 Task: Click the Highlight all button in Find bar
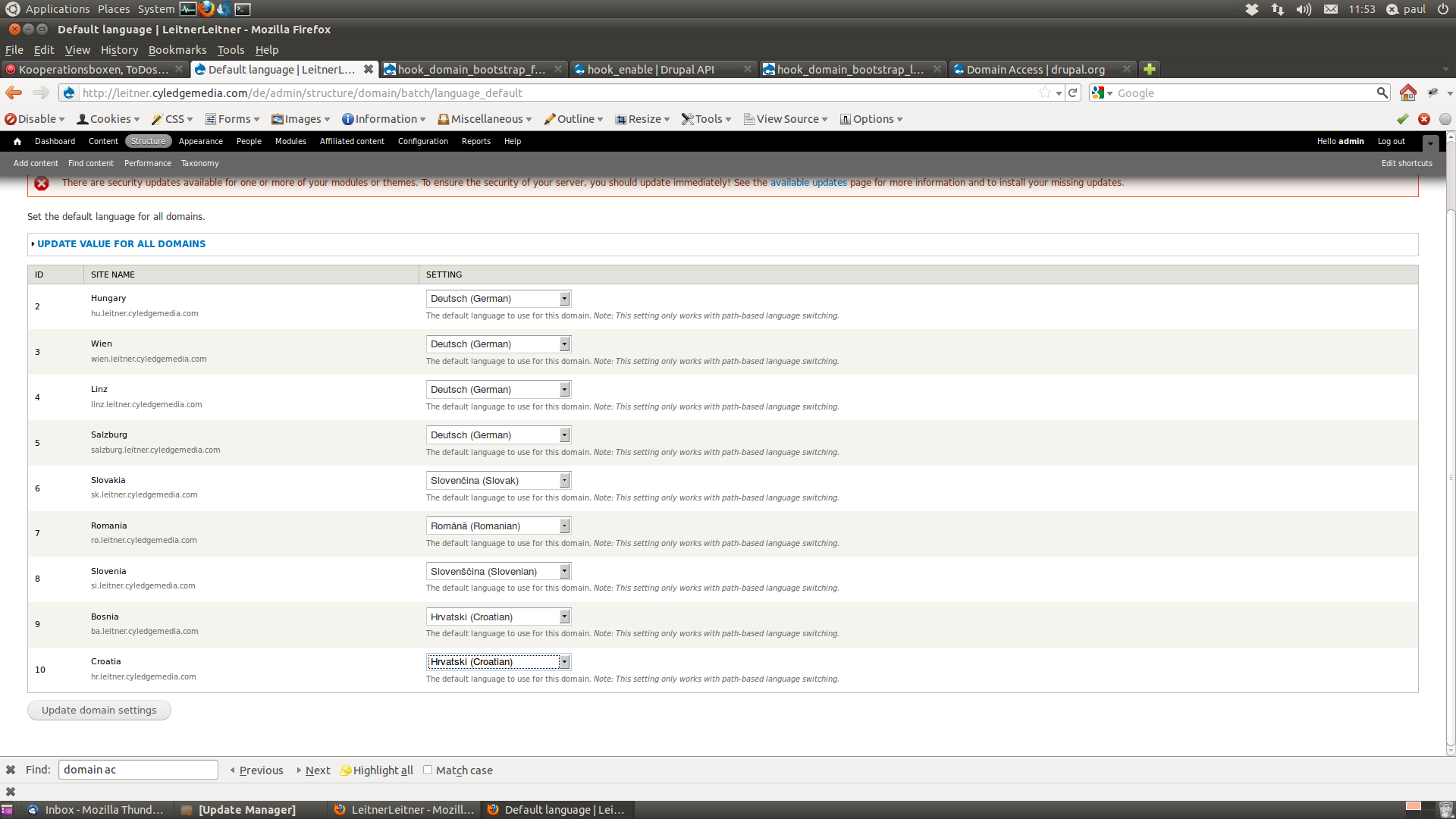tap(377, 770)
